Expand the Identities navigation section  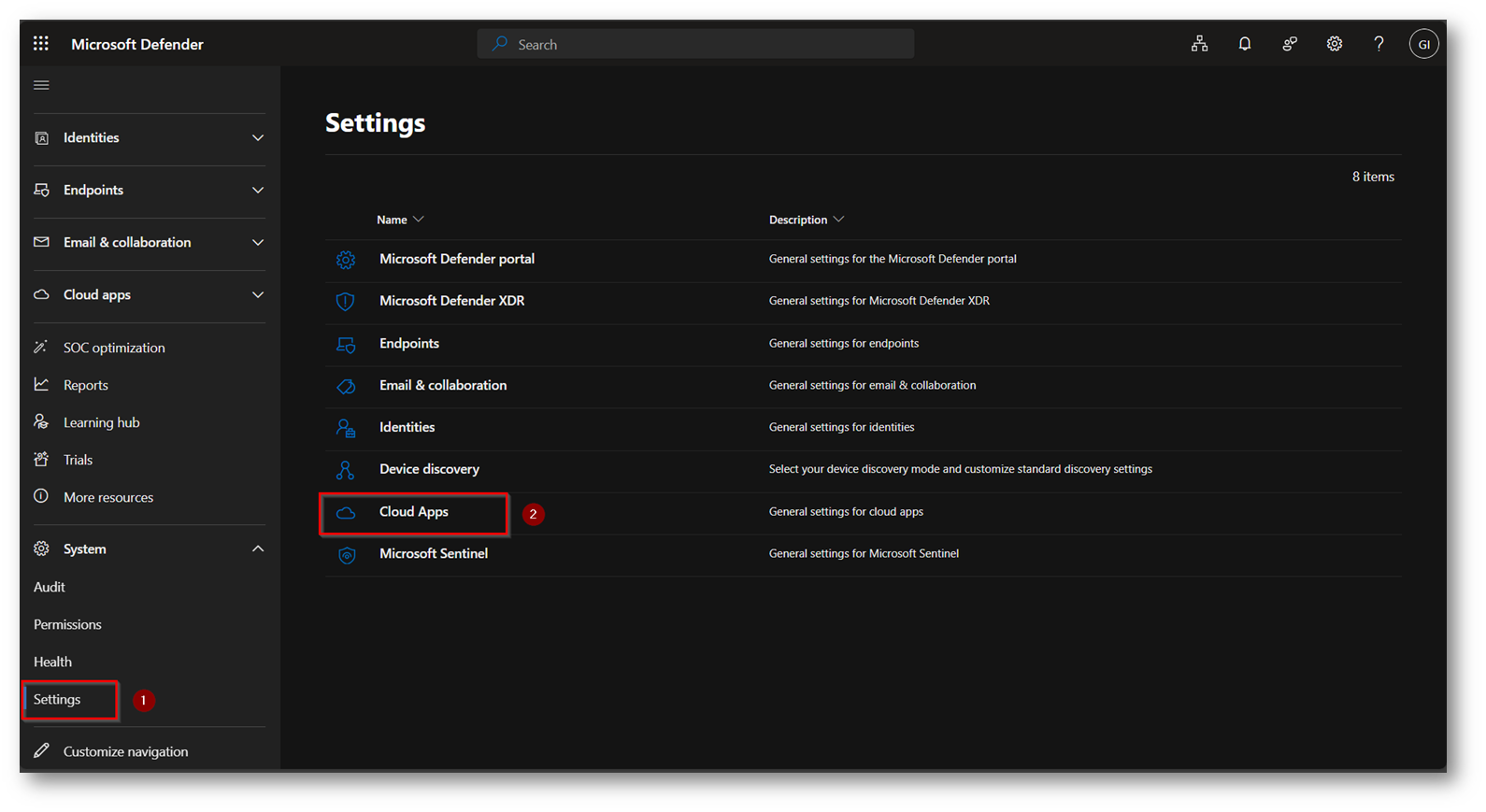tap(149, 138)
